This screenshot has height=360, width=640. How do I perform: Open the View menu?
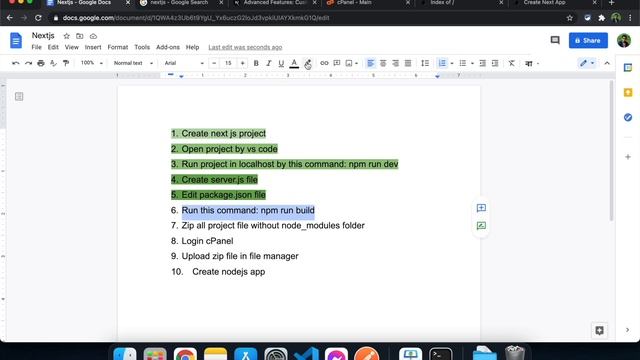[x=71, y=47]
